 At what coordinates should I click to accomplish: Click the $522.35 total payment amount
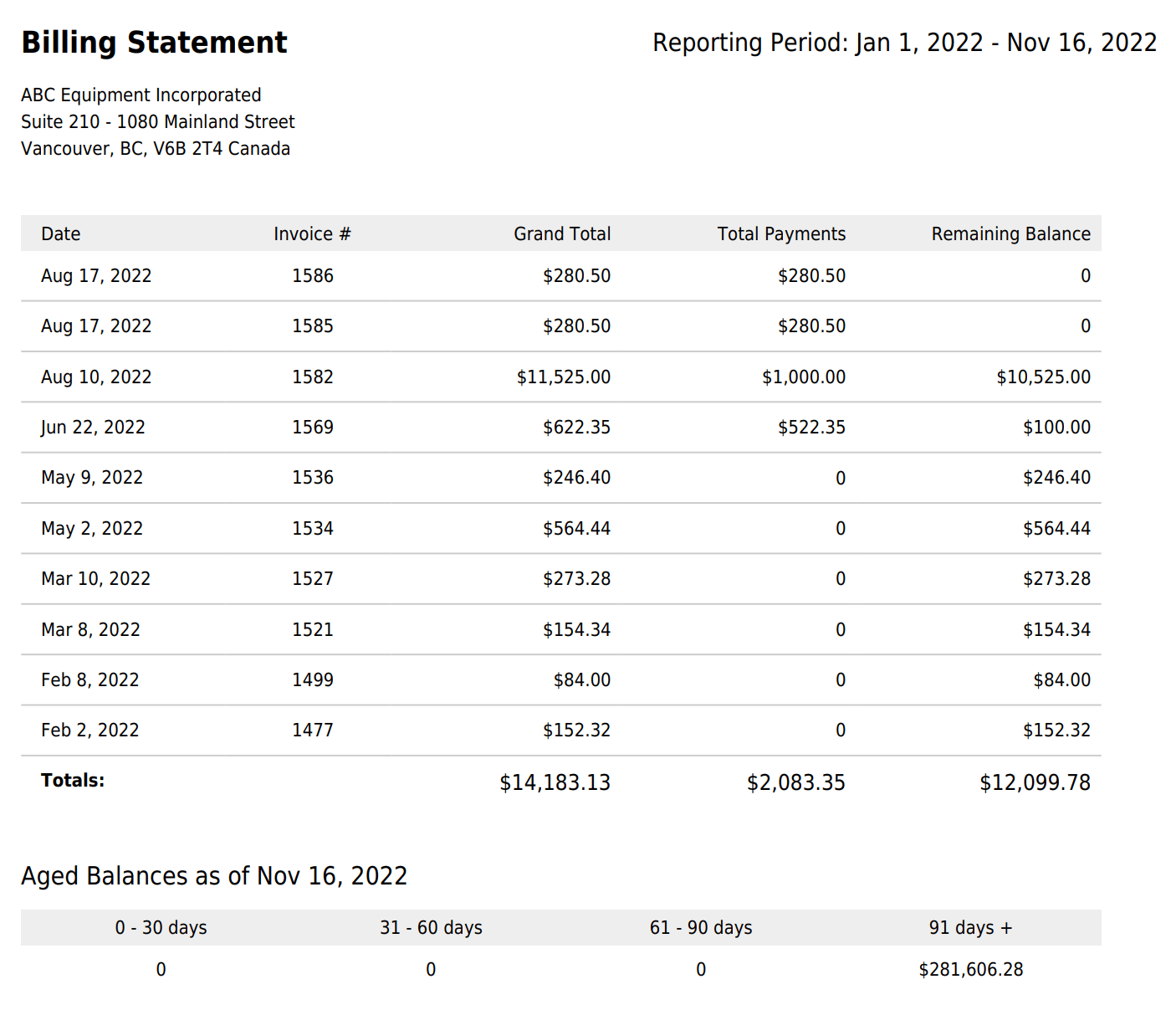[811, 428]
